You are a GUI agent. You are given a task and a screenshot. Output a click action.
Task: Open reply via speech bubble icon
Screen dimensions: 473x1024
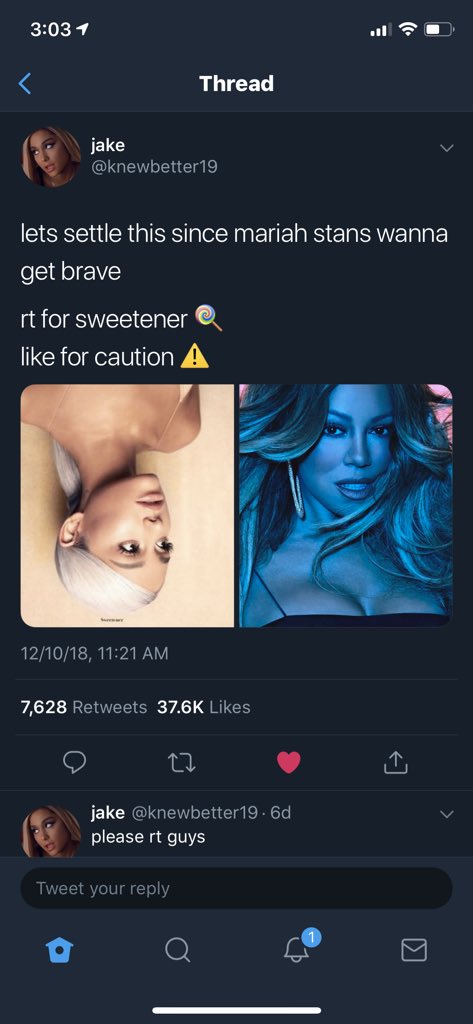[72, 762]
